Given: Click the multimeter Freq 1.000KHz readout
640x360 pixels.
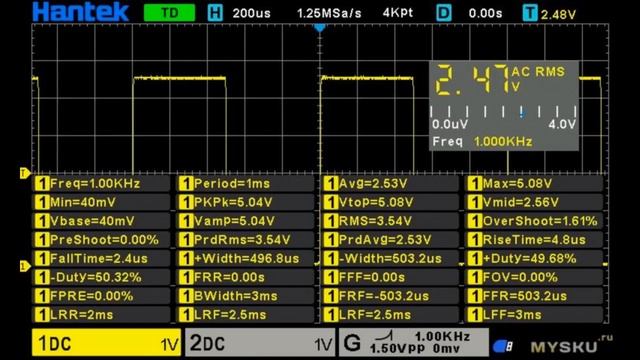Looking at the screenshot, I should coord(482,142).
